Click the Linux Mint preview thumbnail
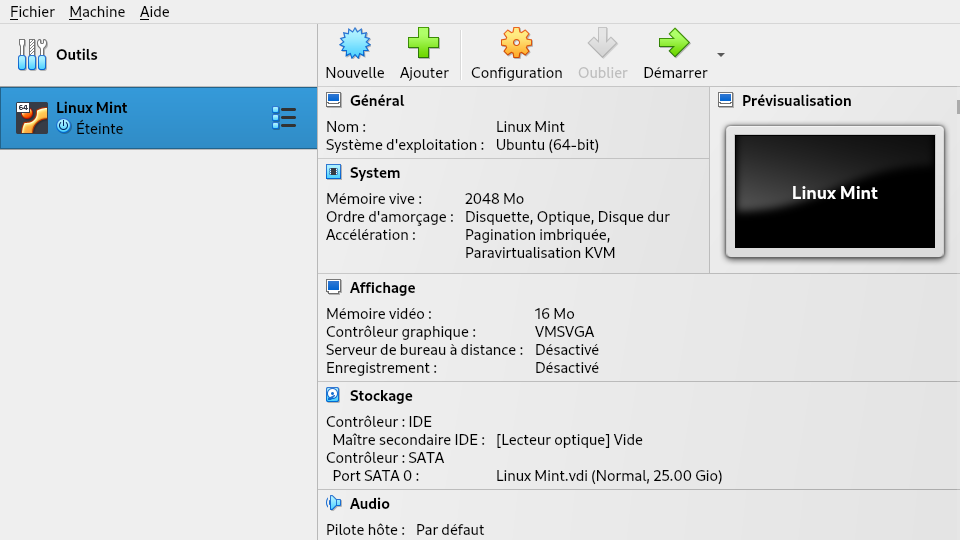 (x=835, y=192)
